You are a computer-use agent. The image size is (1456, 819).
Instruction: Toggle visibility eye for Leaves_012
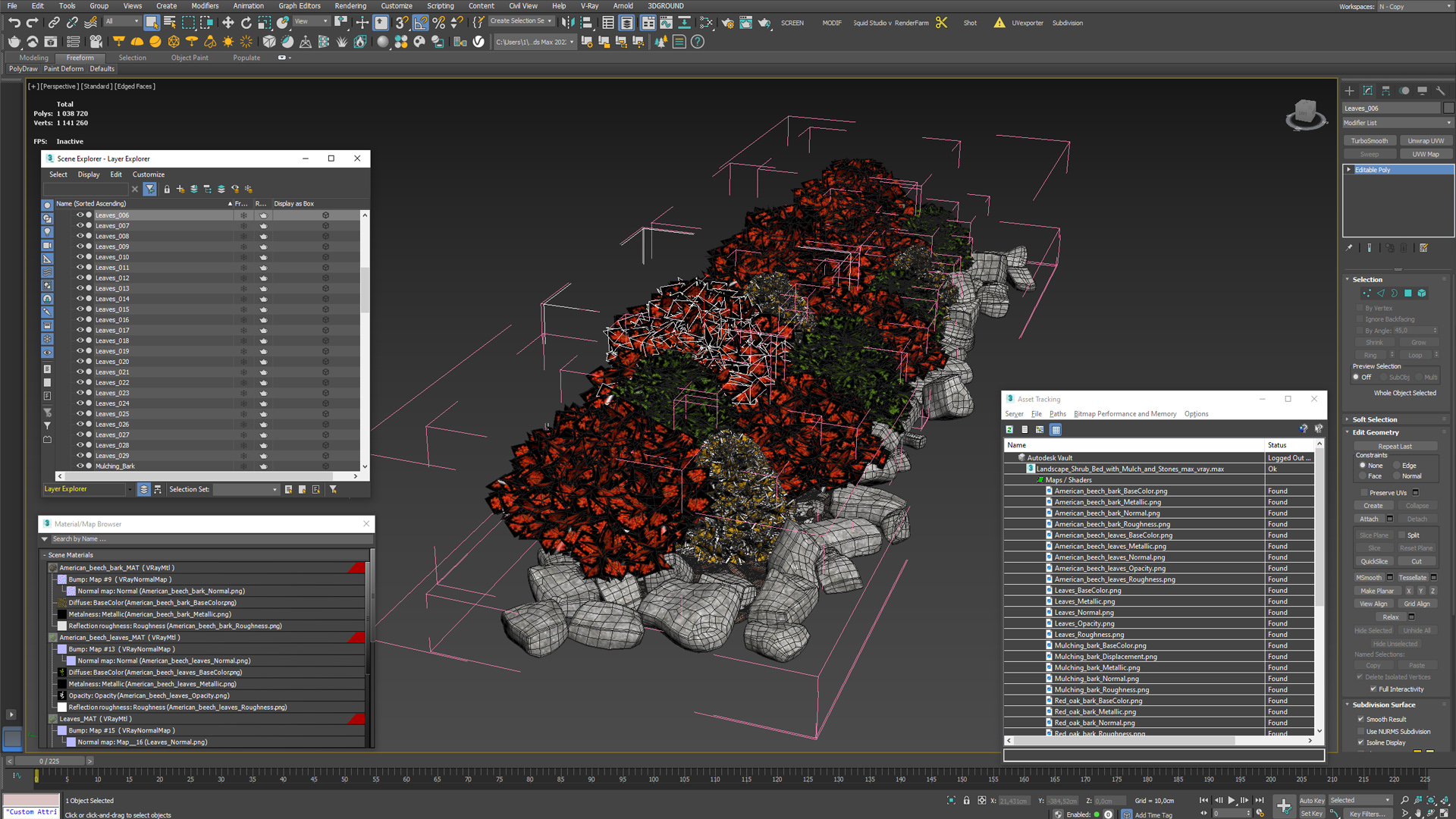[80, 278]
